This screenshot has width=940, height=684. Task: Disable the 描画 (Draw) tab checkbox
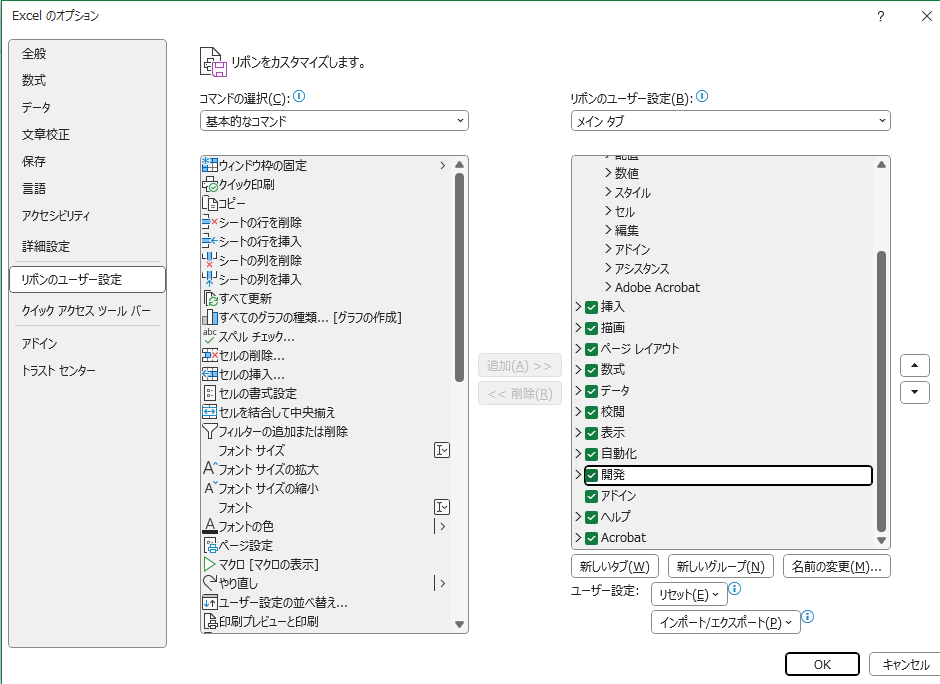point(593,327)
